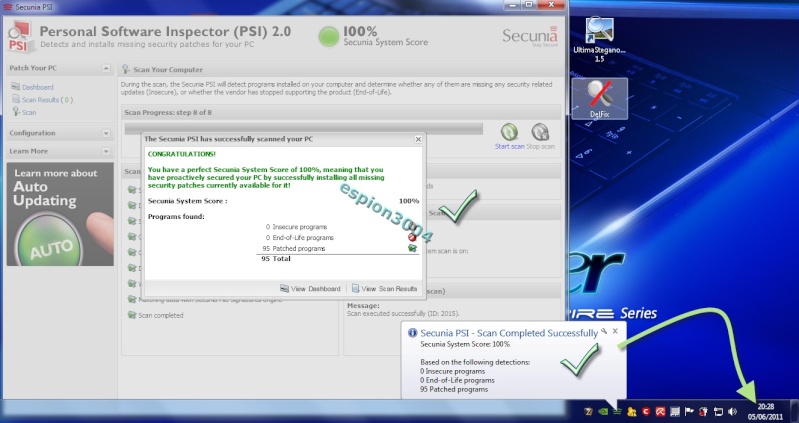
Task: Click the Scan Results icon in the sidebar
Action: [x=16, y=99]
